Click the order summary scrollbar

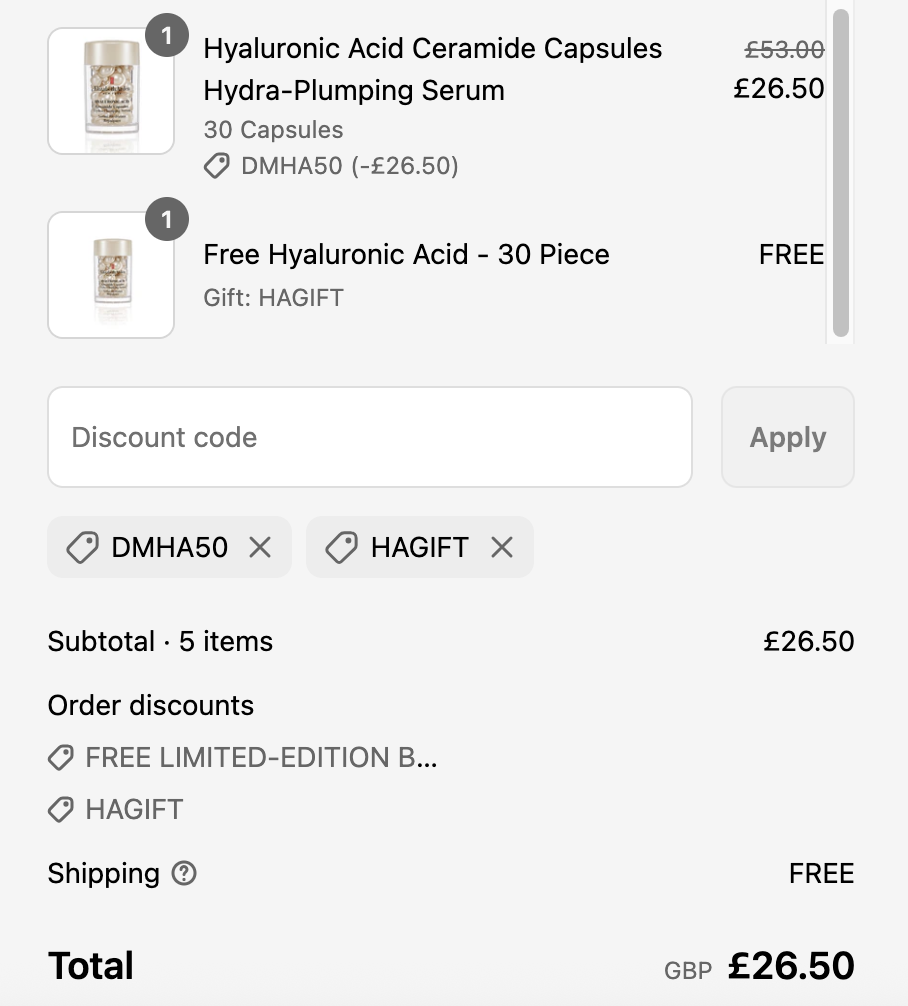point(840,172)
